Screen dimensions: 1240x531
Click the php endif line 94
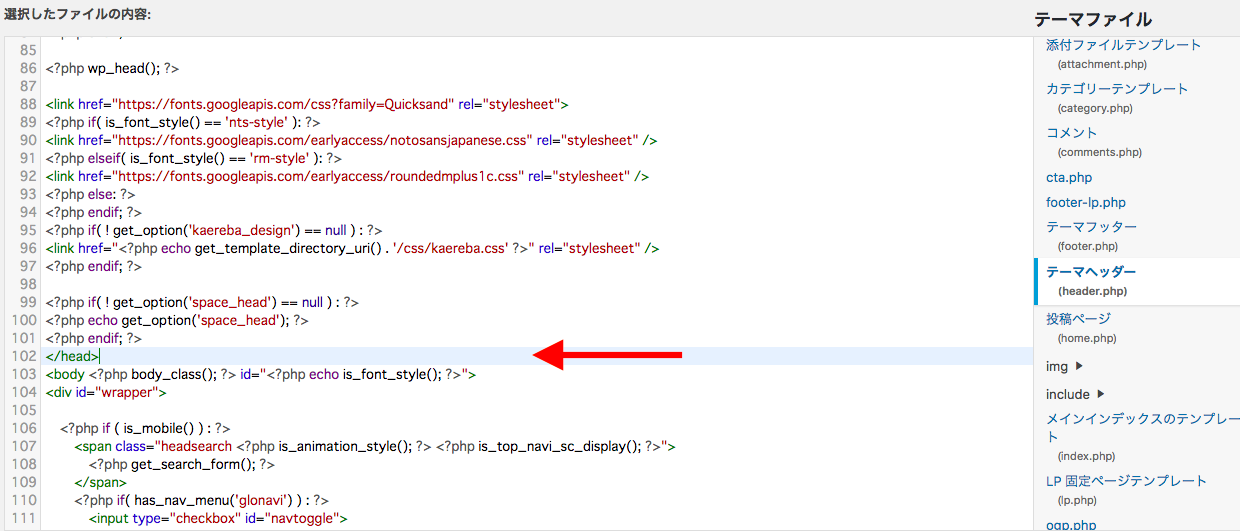tap(93, 212)
